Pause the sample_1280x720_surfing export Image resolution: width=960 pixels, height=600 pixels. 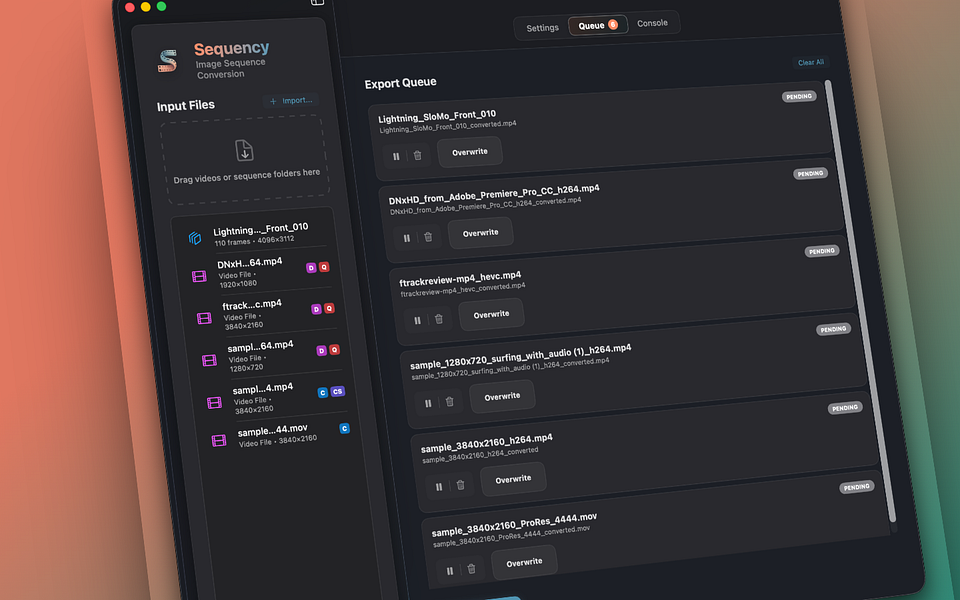coord(428,403)
